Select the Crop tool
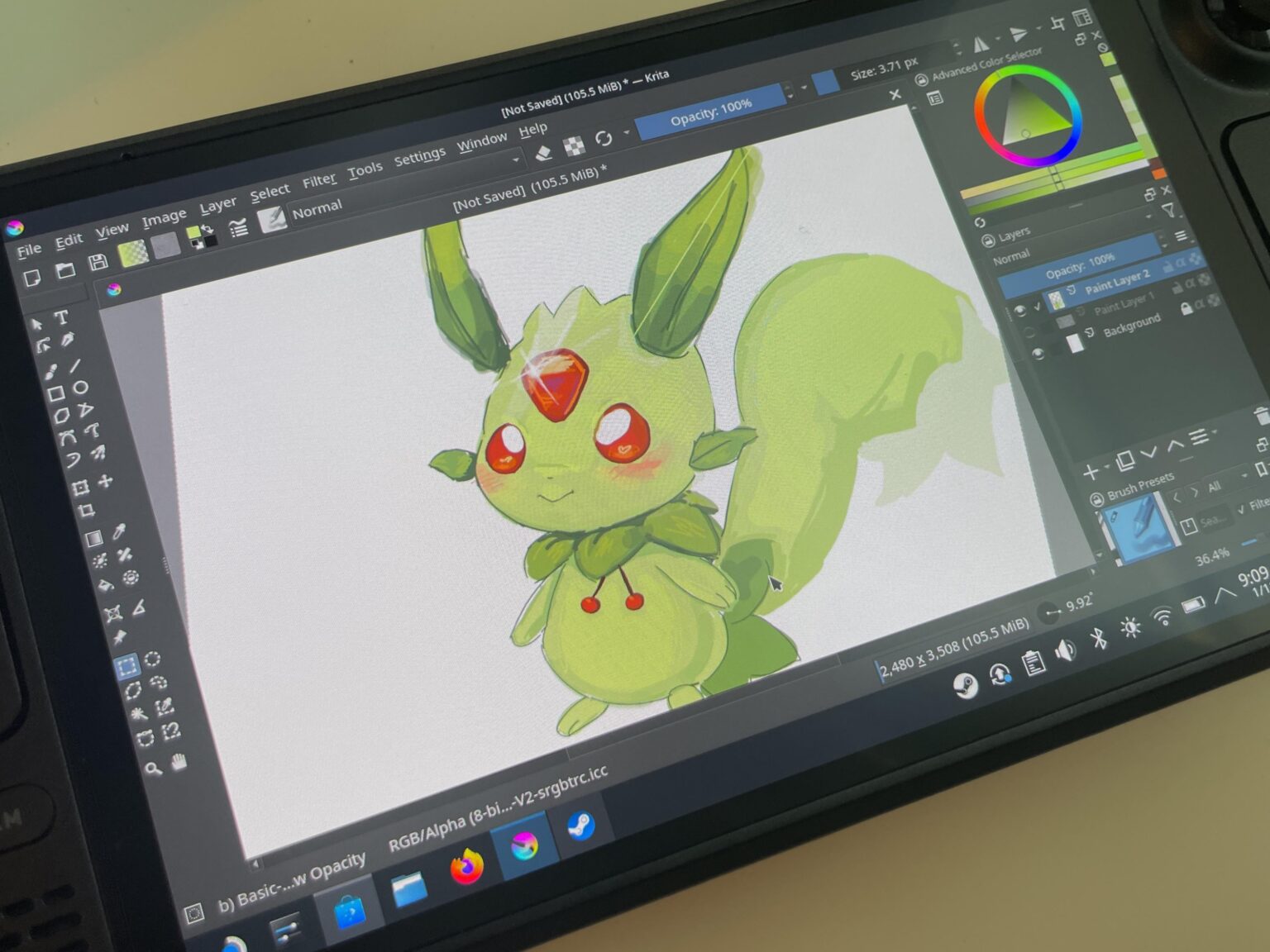This screenshot has height=952, width=1270. click(87, 511)
